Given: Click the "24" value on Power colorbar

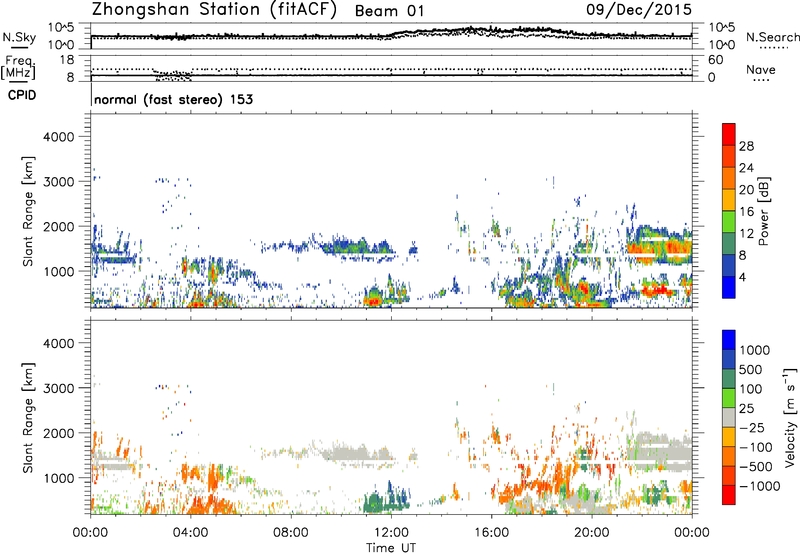Looking at the screenshot, I should point(746,168).
